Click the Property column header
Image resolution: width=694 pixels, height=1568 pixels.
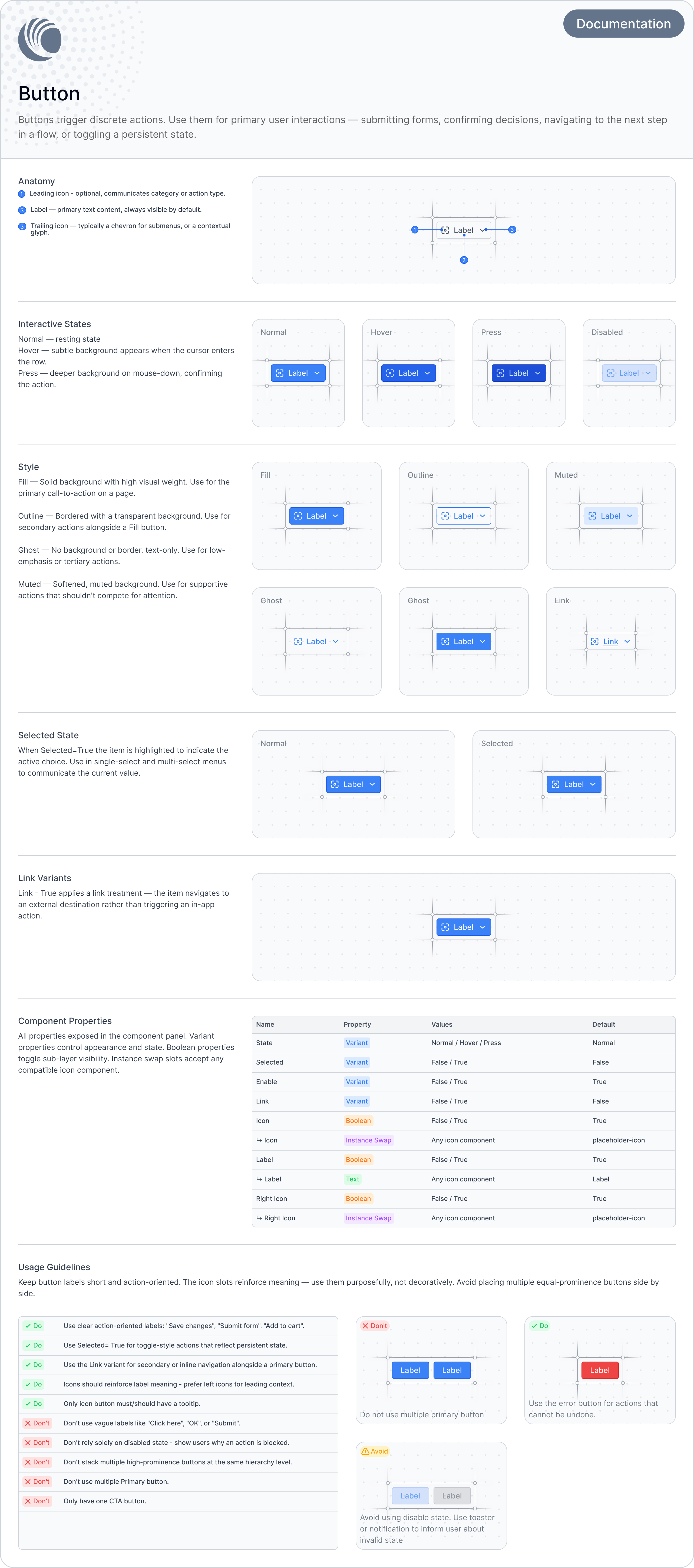point(357,1025)
